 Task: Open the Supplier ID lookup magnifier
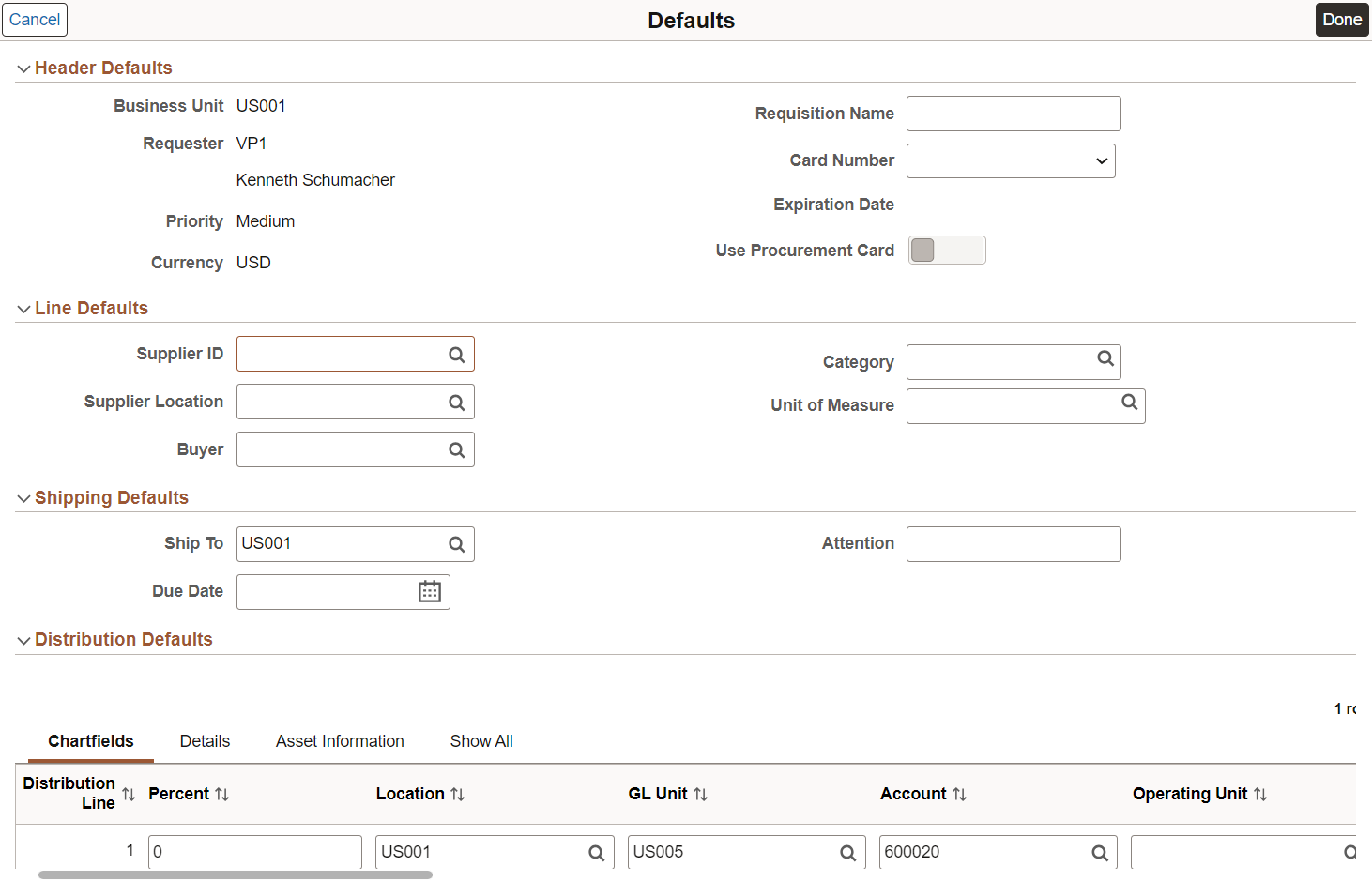point(457,354)
